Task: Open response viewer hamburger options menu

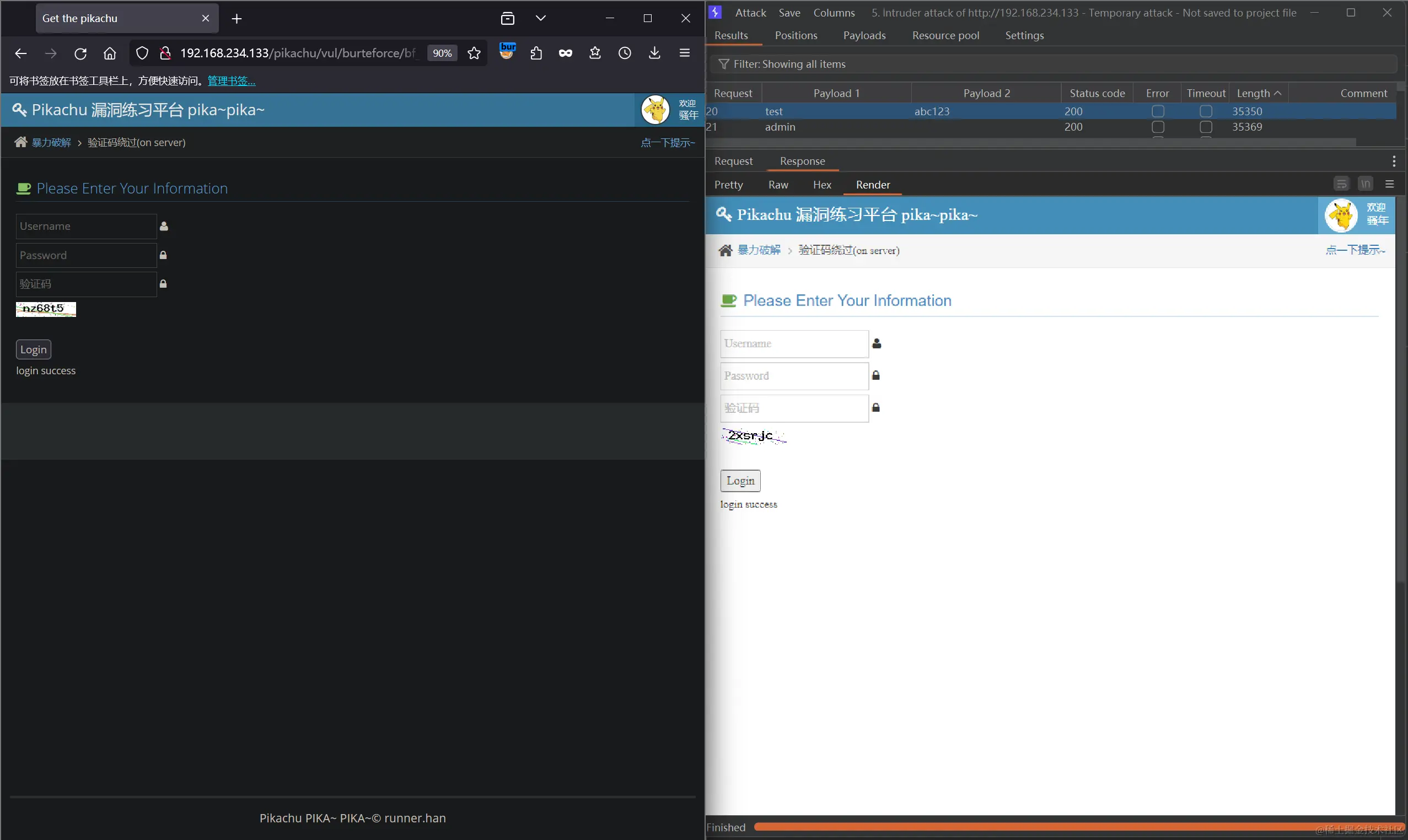Action: (1389, 184)
